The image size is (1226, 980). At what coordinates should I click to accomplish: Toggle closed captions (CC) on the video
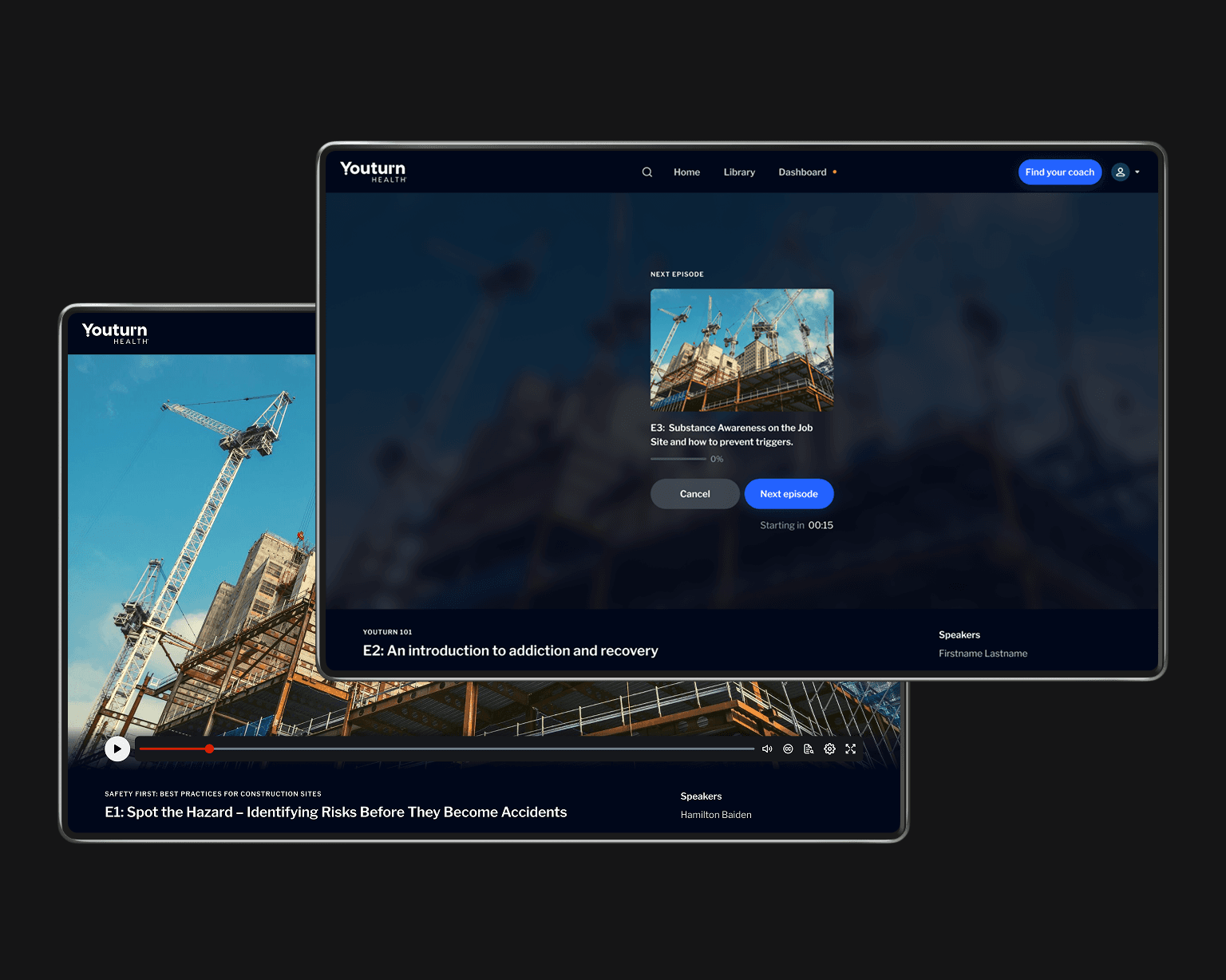pyautogui.click(x=788, y=749)
